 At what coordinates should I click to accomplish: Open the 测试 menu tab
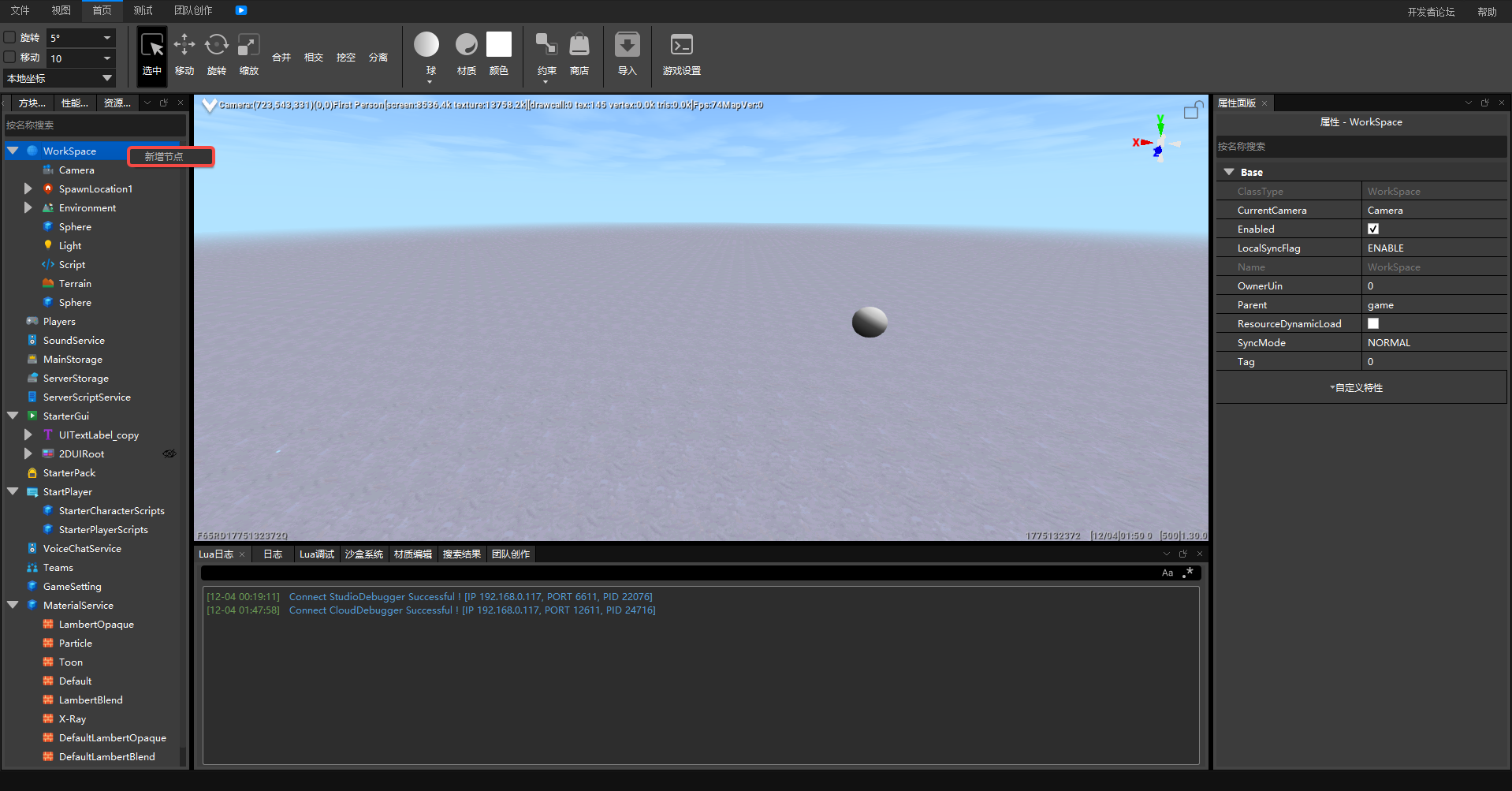143,10
